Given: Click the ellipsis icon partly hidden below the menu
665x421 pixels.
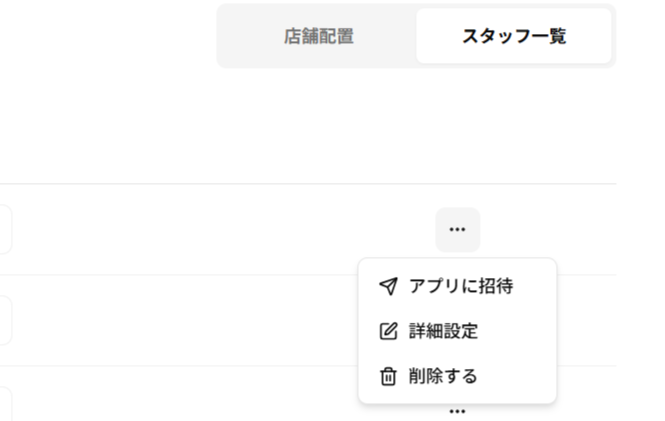Looking at the screenshot, I should click(457, 410).
